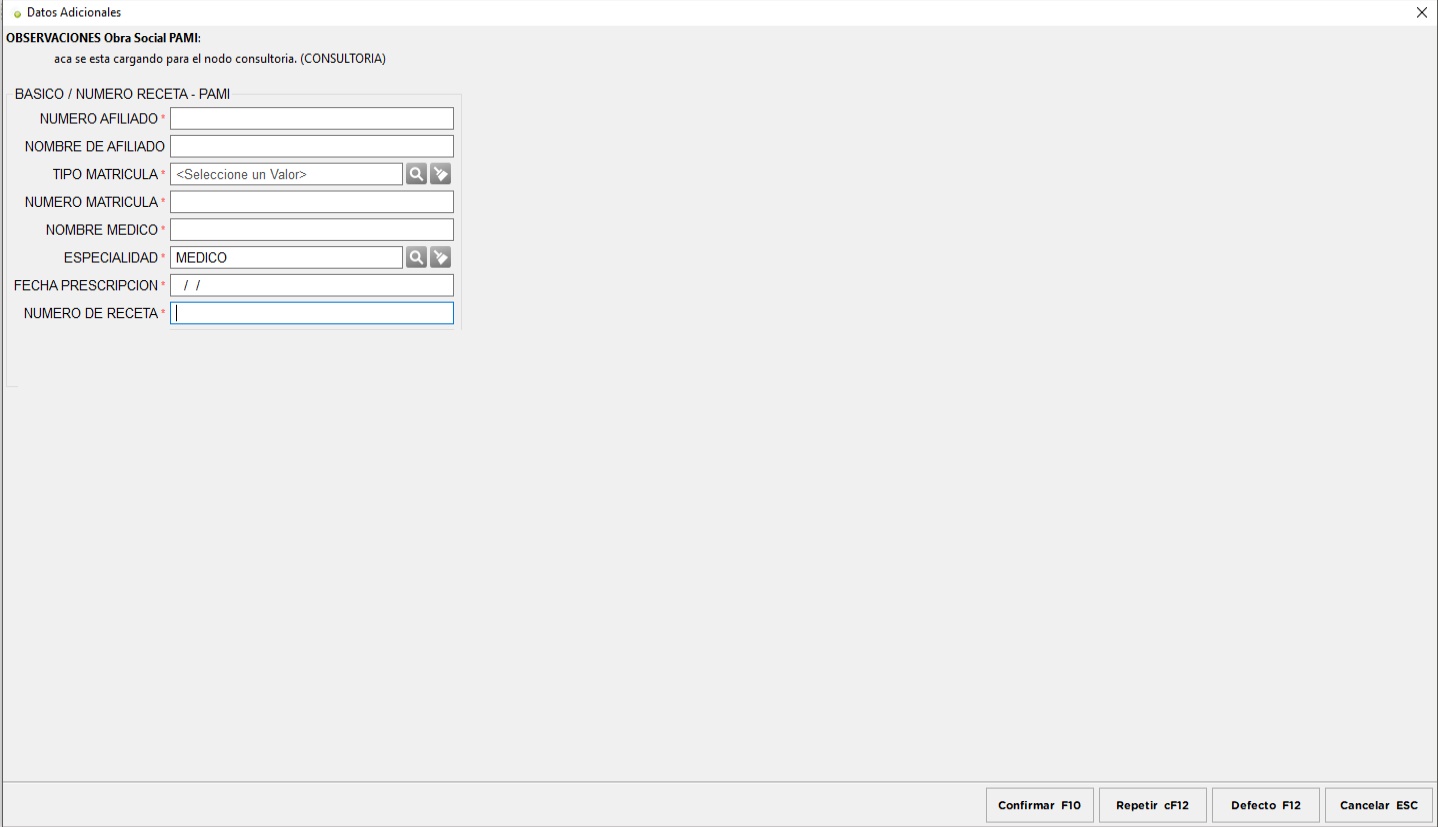Focus the NUMERO AFILIADO input field
This screenshot has width=1438, height=827.
pos(312,119)
